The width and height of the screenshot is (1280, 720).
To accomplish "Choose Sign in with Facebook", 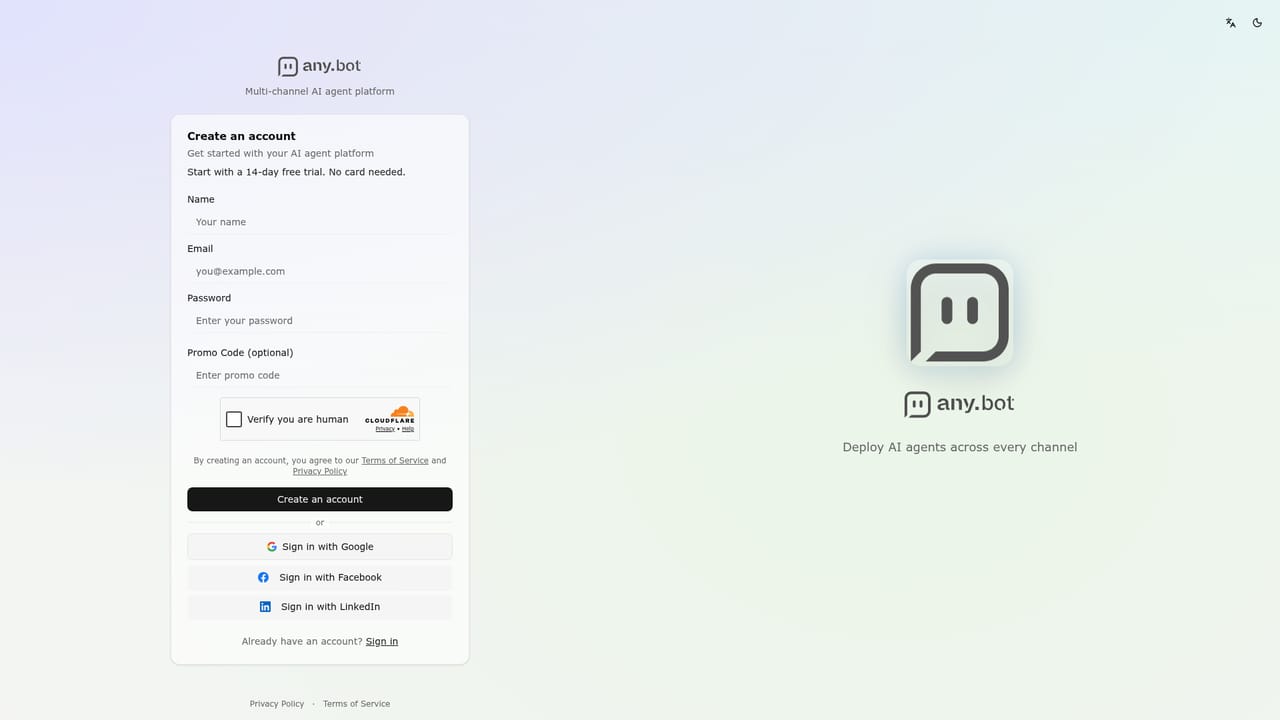I will (x=320, y=577).
